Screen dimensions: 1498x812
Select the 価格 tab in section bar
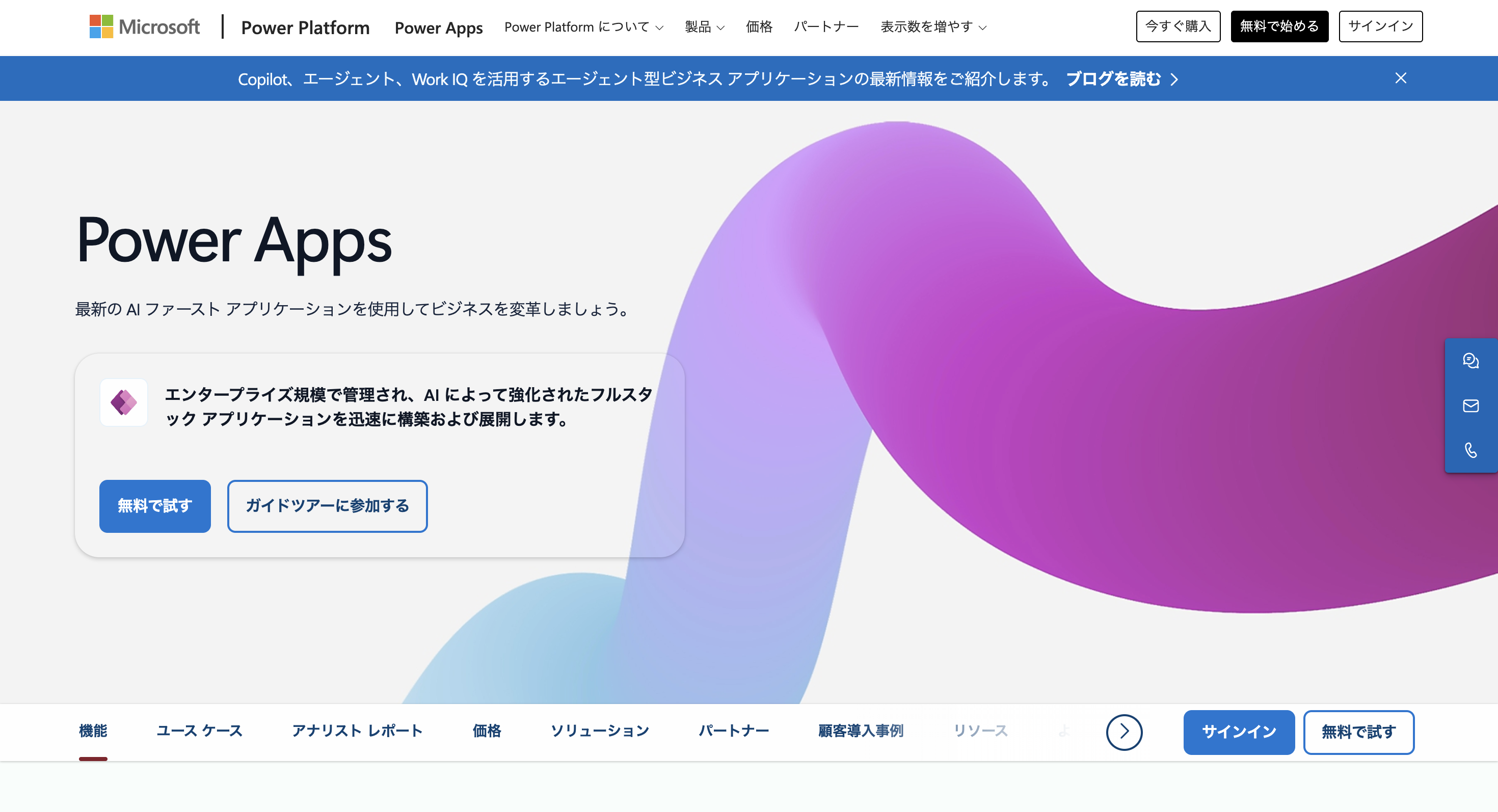(487, 730)
